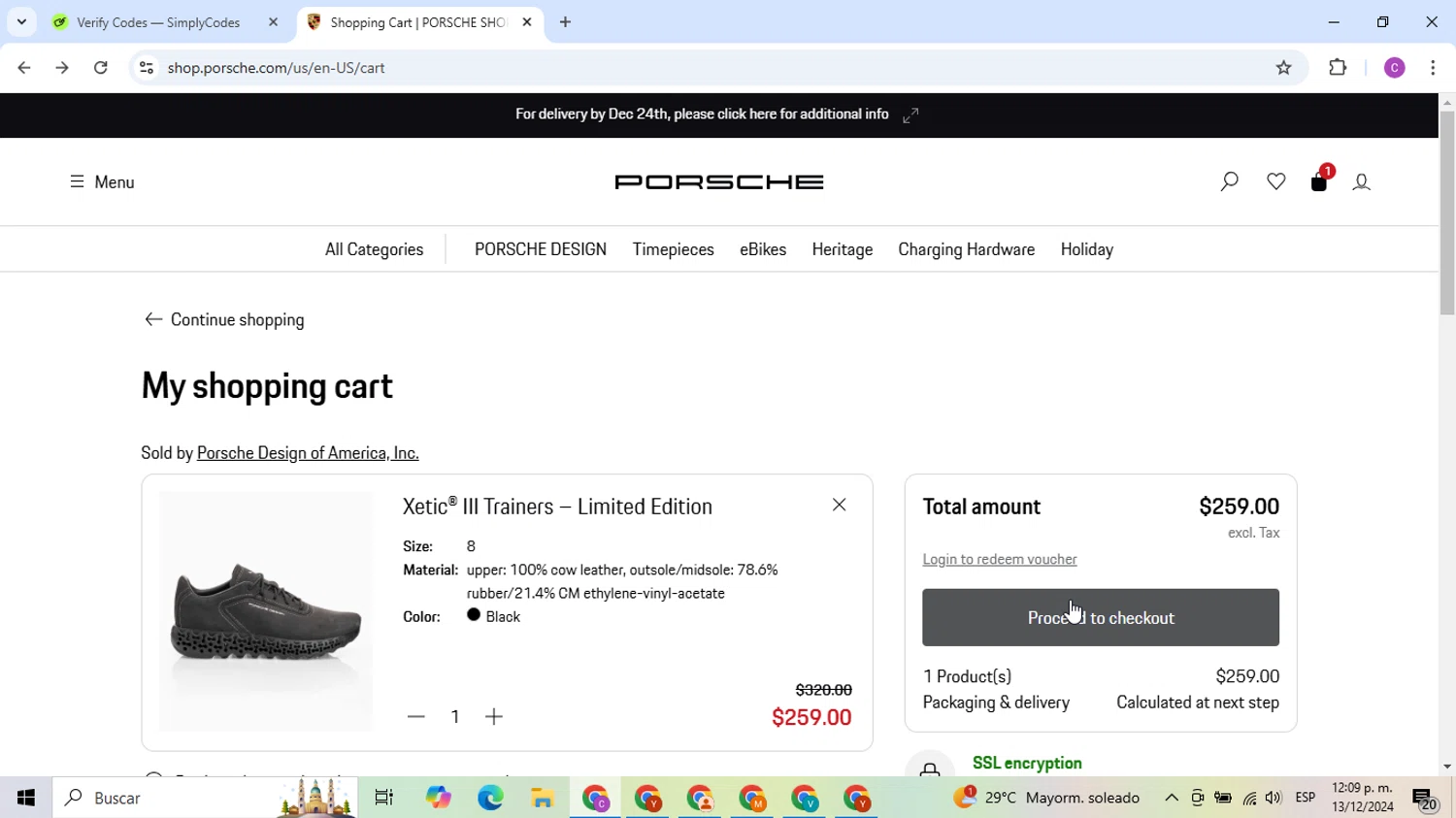Open the shopping bag cart icon
Screen dimensions: 1456x818
click(x=1319, y=180)
